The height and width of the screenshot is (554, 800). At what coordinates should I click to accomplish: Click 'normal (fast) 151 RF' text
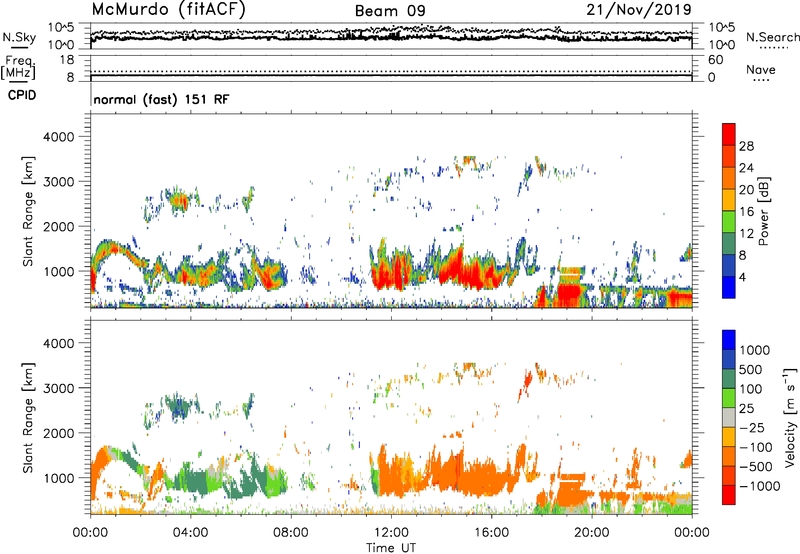point(161,99)
